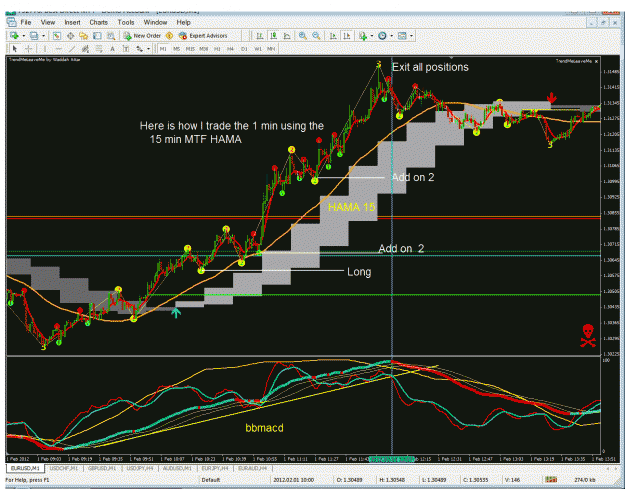Switch to M30 timeframe
The width and height of the screenshot is (625, 489).
[x=204, y=49]
